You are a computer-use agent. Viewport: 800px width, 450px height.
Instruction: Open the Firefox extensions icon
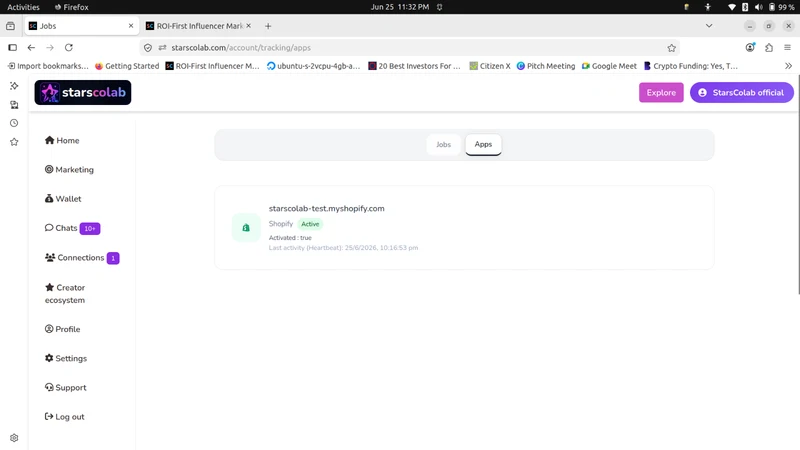[x=769, y=47]
